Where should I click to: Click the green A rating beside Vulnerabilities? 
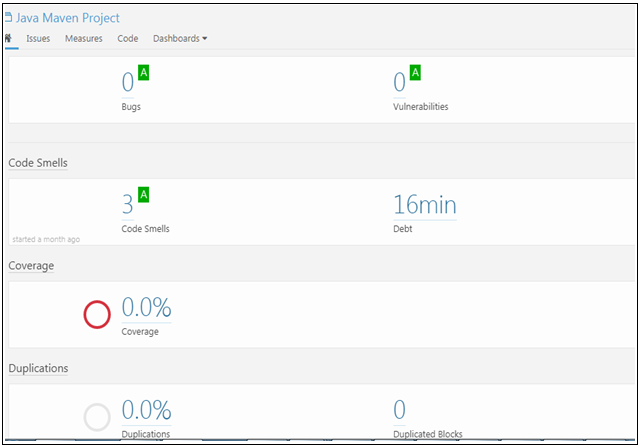[x=415, y=73]
